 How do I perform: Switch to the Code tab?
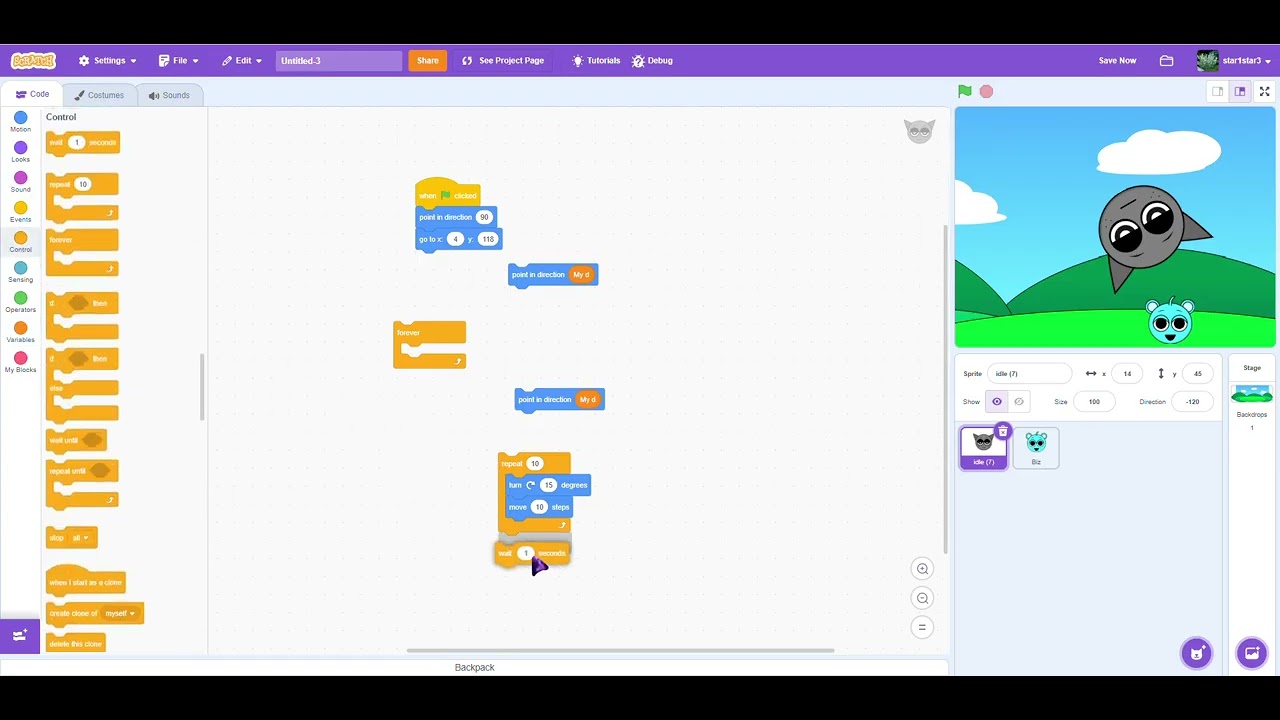point(32,94)
